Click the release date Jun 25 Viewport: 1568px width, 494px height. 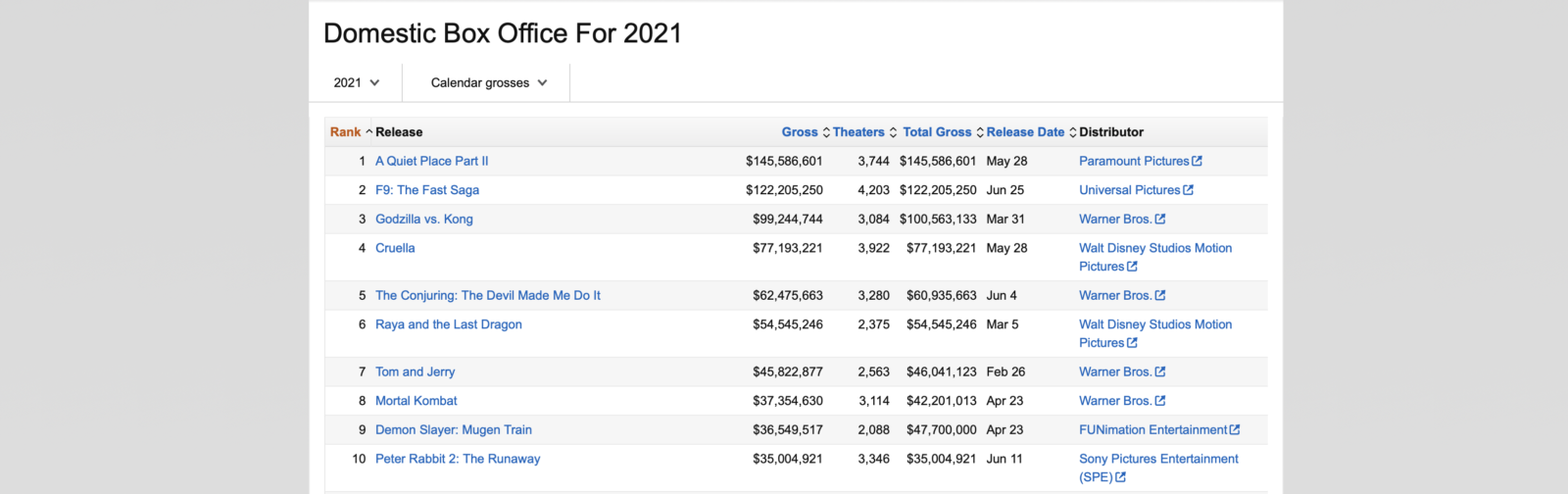(1005, 190)
